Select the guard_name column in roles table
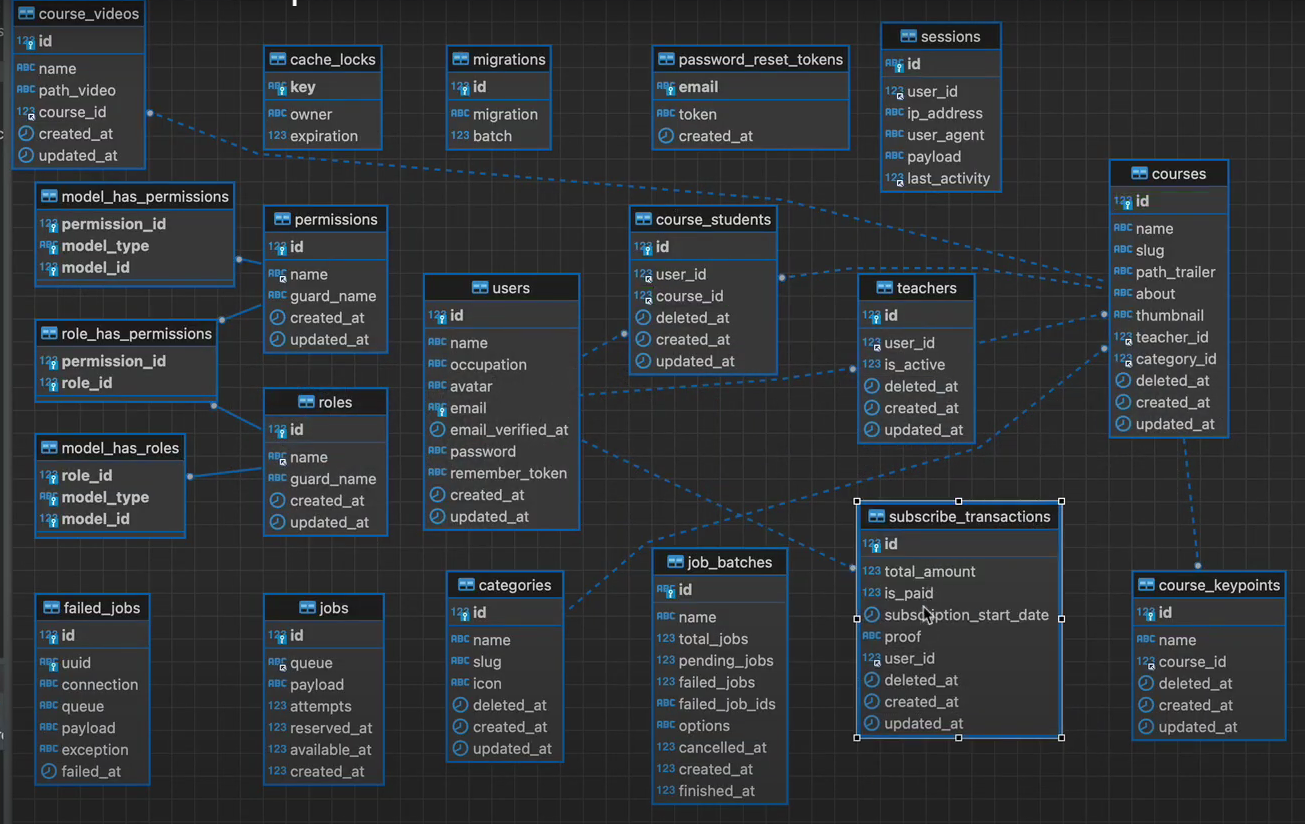Screen dimensions: 1305x824 333,479
